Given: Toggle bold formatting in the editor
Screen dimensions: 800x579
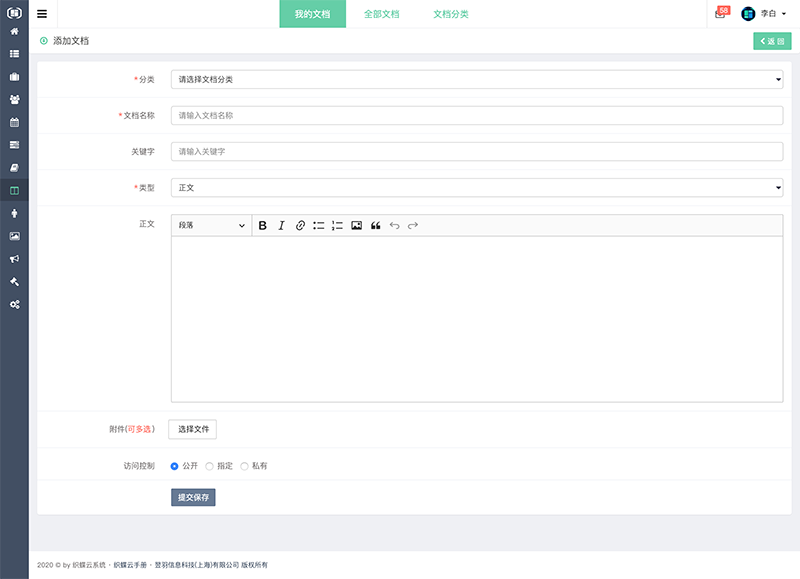Looking at the screenshot, I should click(x=262, y=225).
